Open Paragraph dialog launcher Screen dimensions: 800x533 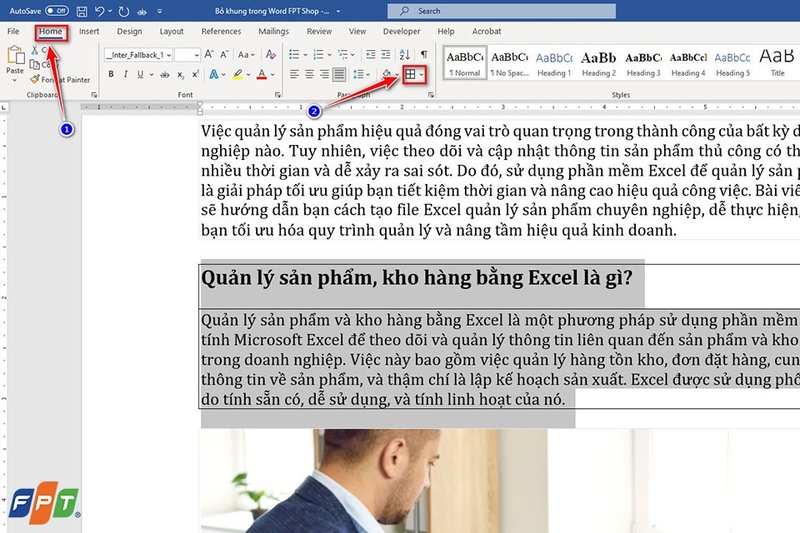coord(431,95)
